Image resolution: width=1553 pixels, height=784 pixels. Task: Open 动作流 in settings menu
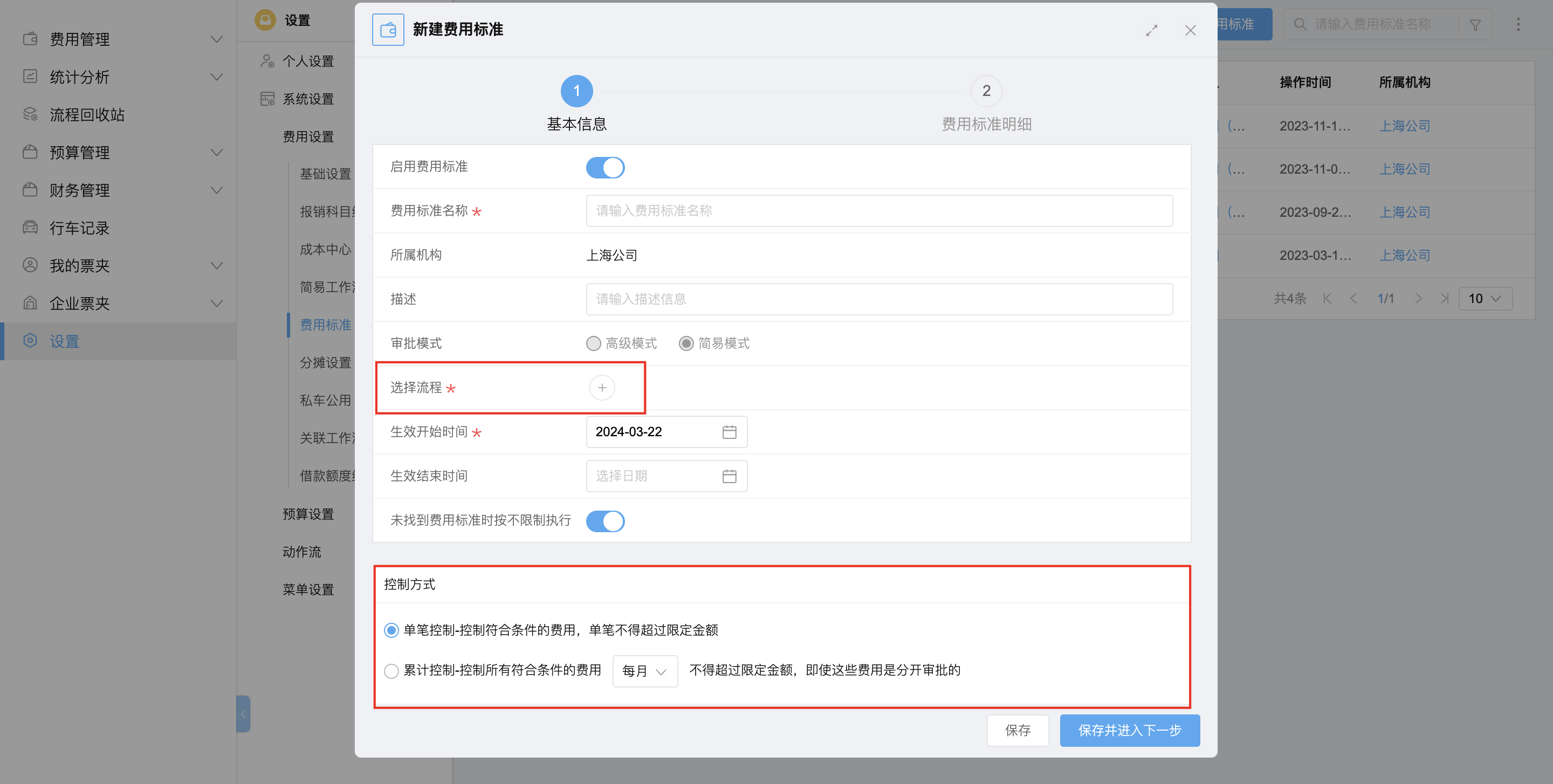pyautogui.click(x=301, y=552)
